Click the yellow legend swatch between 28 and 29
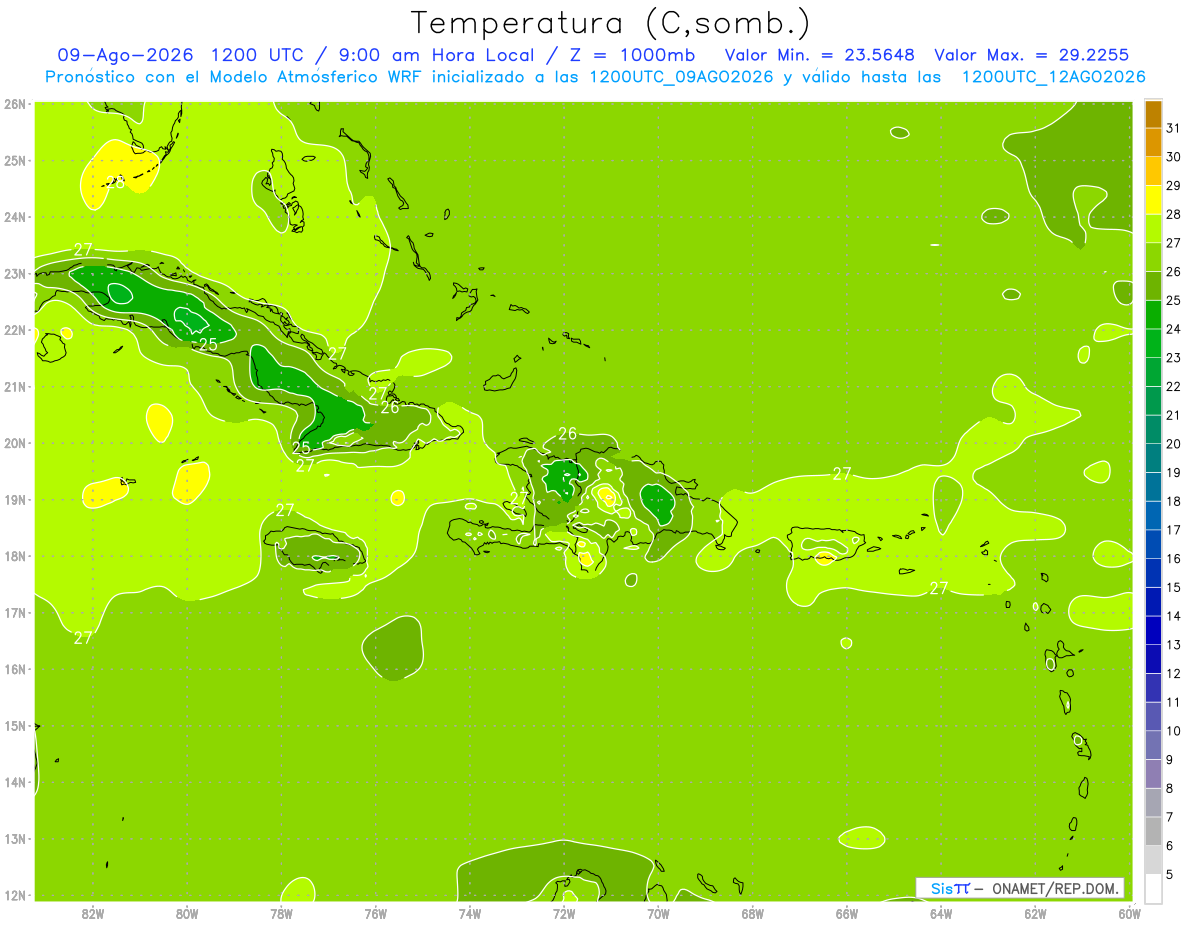 1153,200
